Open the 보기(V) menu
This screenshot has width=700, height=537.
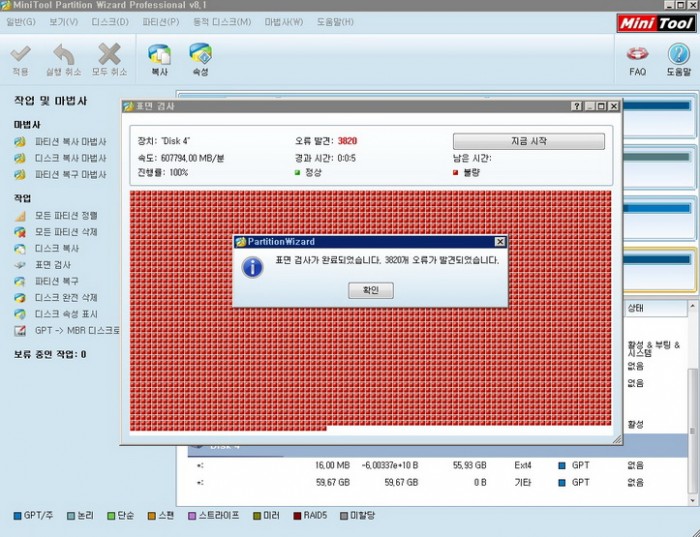[x=63, y=22]
